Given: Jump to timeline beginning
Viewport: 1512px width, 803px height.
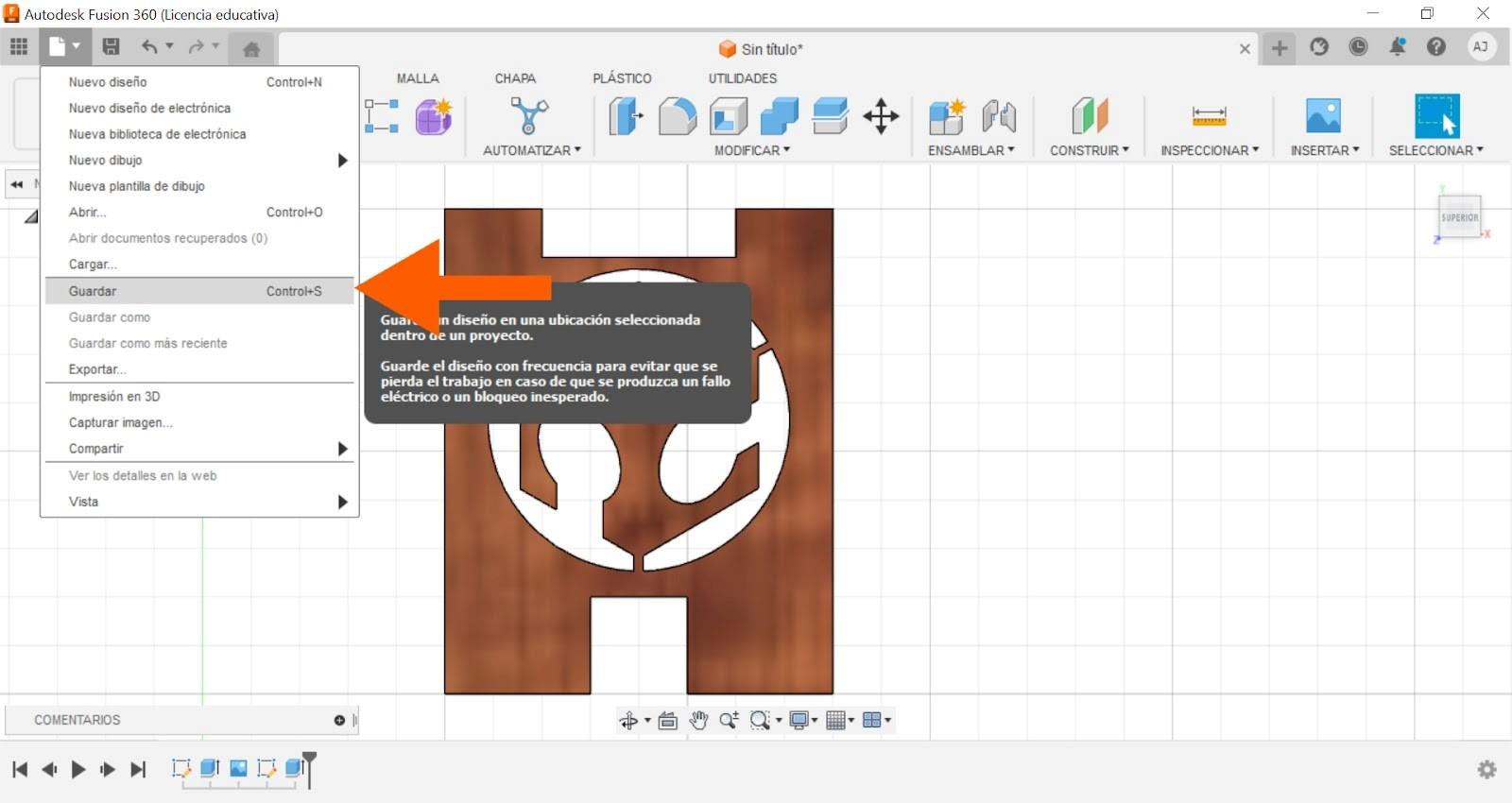Looking at the screenshot, I should pos(20,769).
